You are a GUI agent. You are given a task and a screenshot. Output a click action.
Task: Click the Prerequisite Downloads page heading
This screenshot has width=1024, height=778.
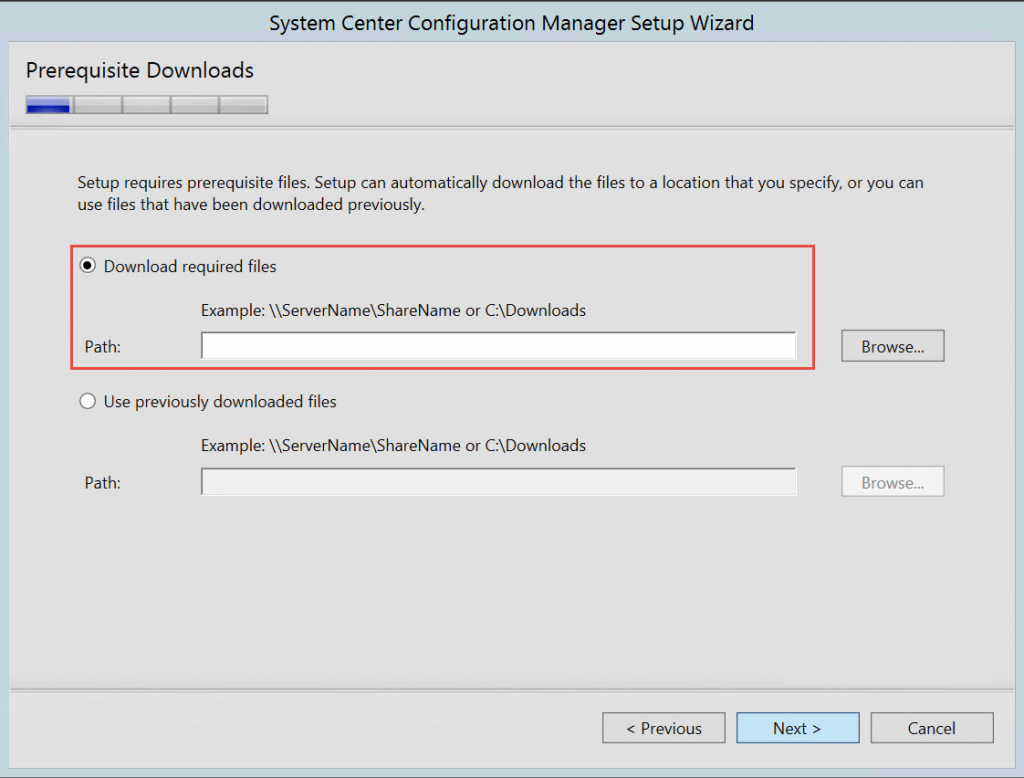click(140, 70)
